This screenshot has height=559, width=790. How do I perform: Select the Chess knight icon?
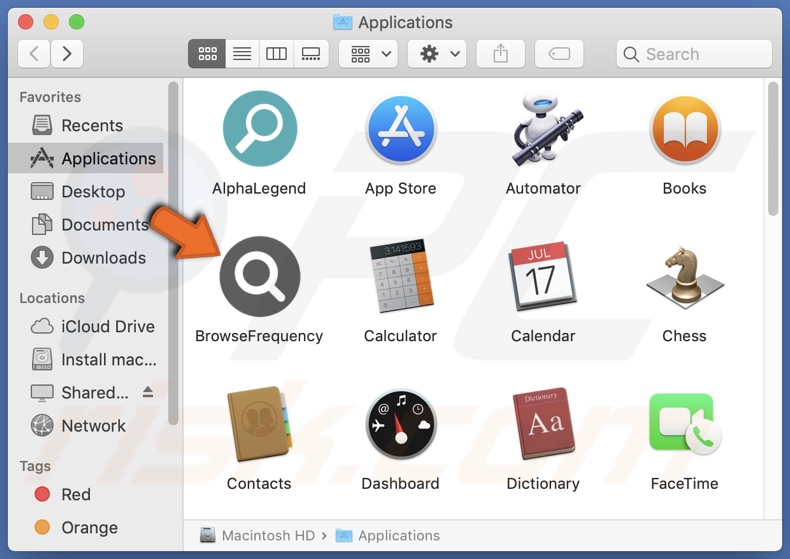click(685, 277)
